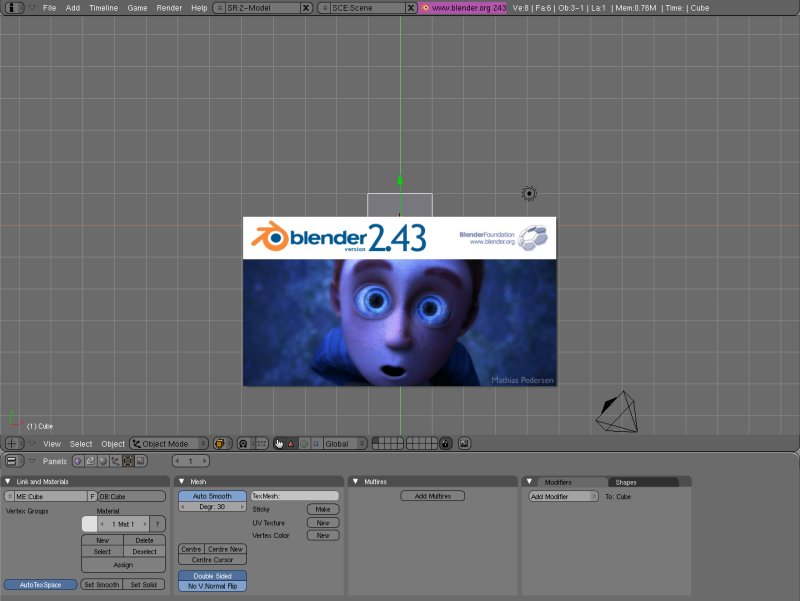Collapse the Modifiers panel triangle
The width and height of the screenshot is (800, 601).
pyautogui.click(x=530, y=481)
